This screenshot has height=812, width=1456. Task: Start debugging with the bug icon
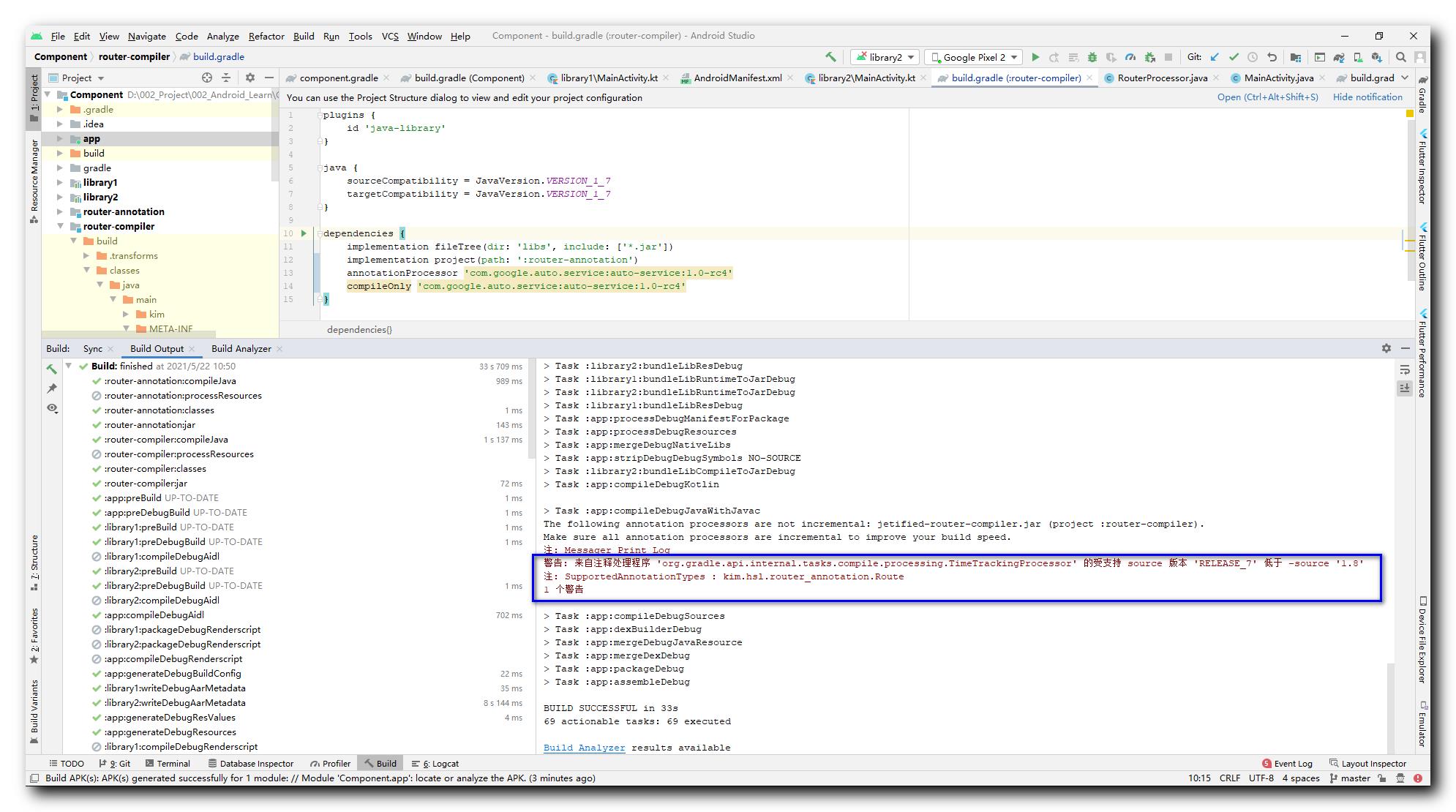pyautogui.click(x=1092, y=57)
